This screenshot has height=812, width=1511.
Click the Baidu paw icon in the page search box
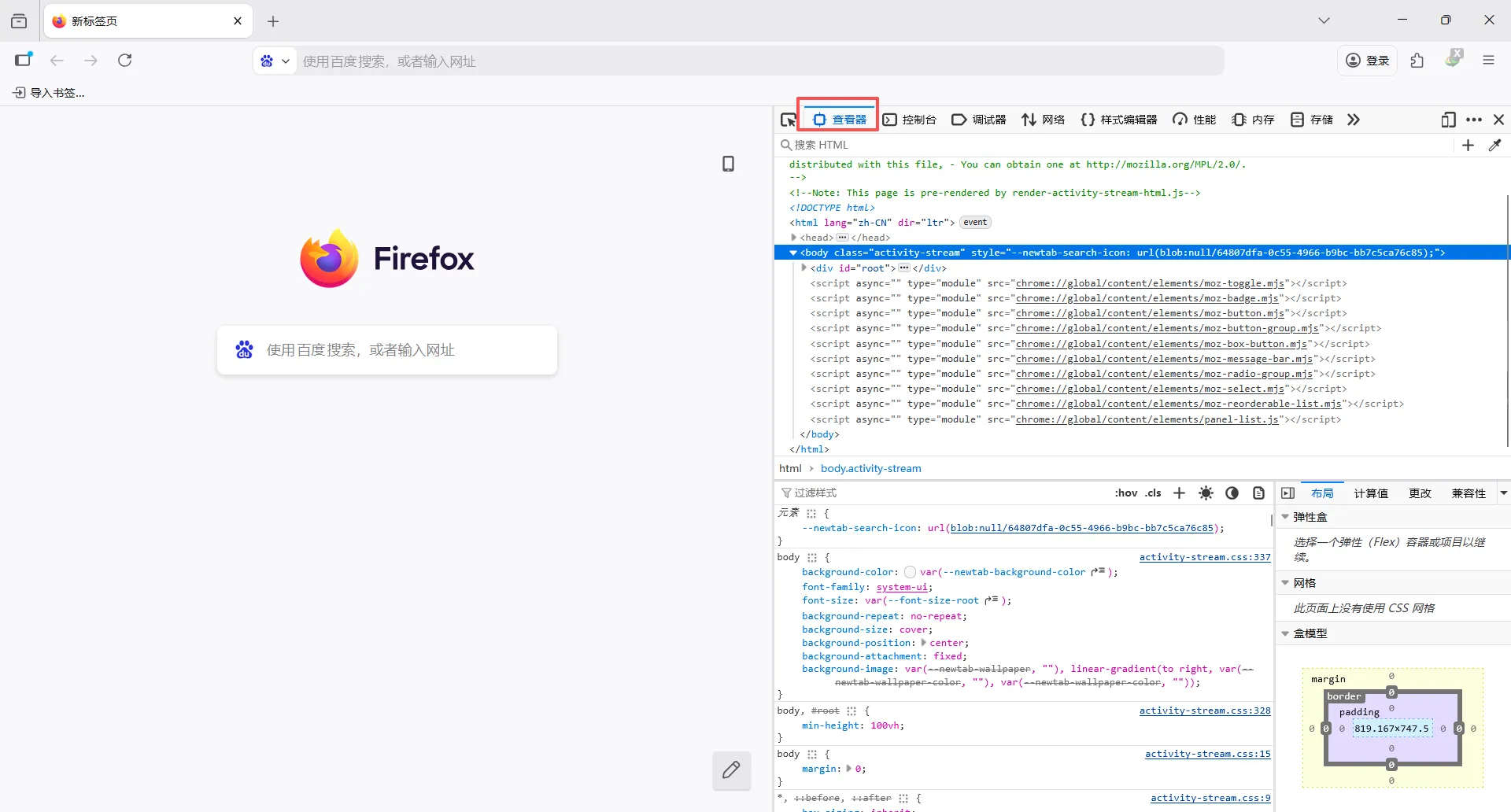coord(244,350)
